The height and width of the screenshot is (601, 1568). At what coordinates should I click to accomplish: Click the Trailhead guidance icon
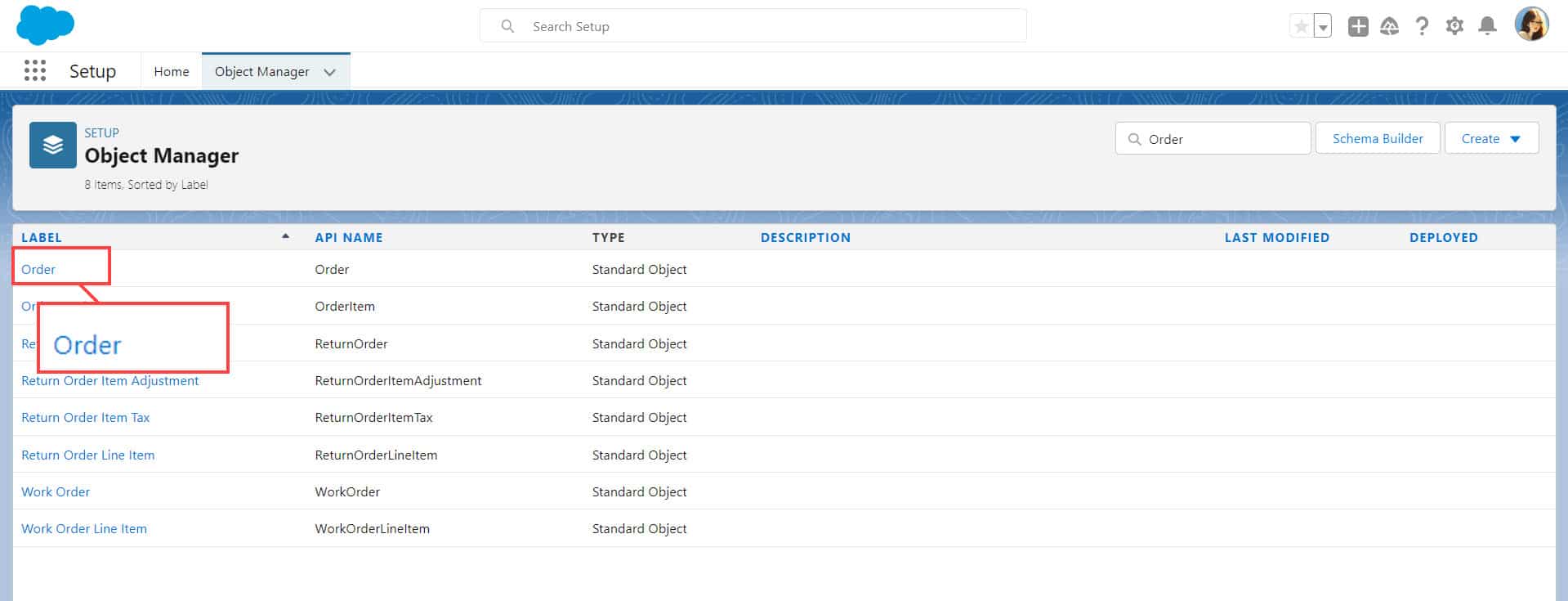click(x=1390, y=26)
